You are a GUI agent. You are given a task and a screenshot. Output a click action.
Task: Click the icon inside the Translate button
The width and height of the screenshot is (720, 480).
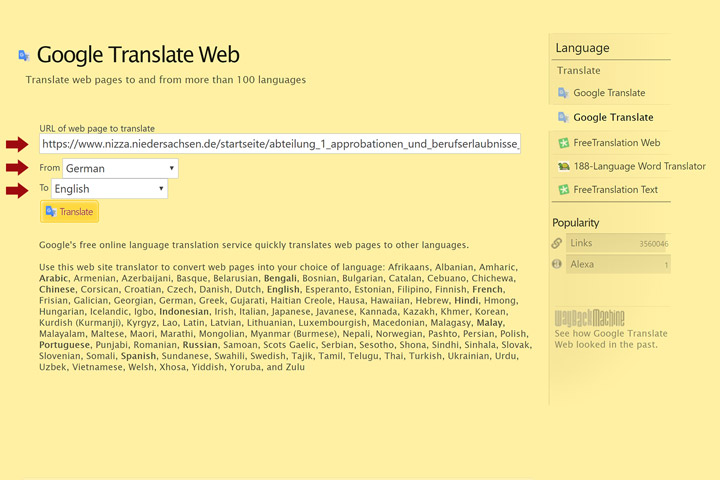pyautogui.click(x=50, y=211)
